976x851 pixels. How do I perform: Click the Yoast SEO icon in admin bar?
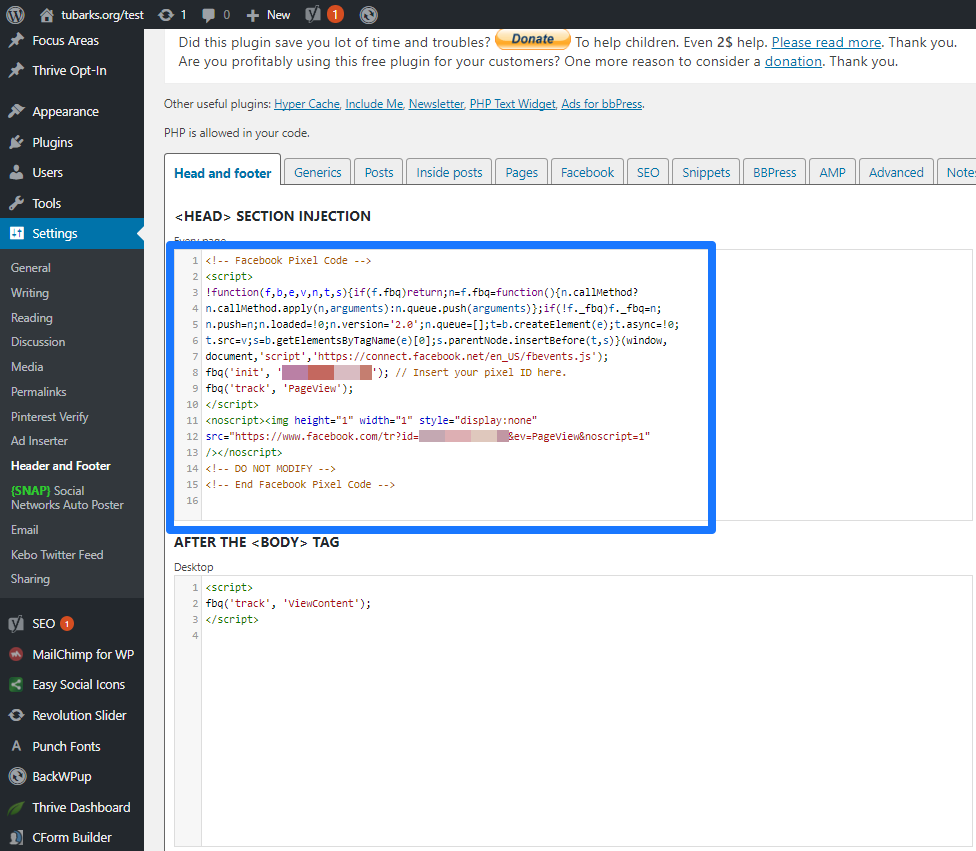tap(311, 15)
